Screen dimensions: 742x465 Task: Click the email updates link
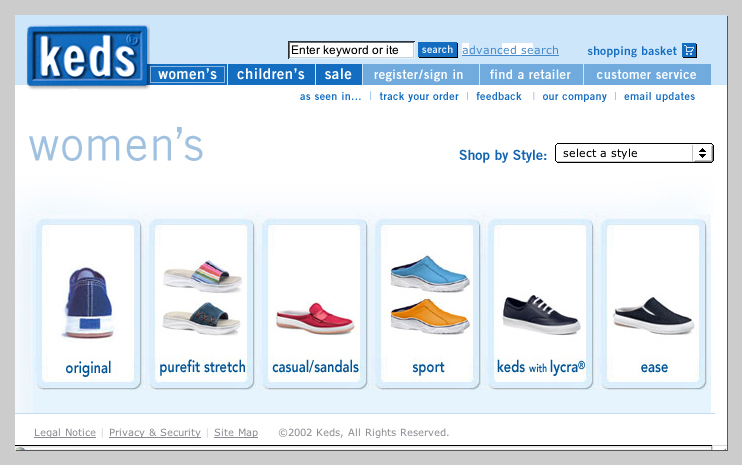[659, 97]
